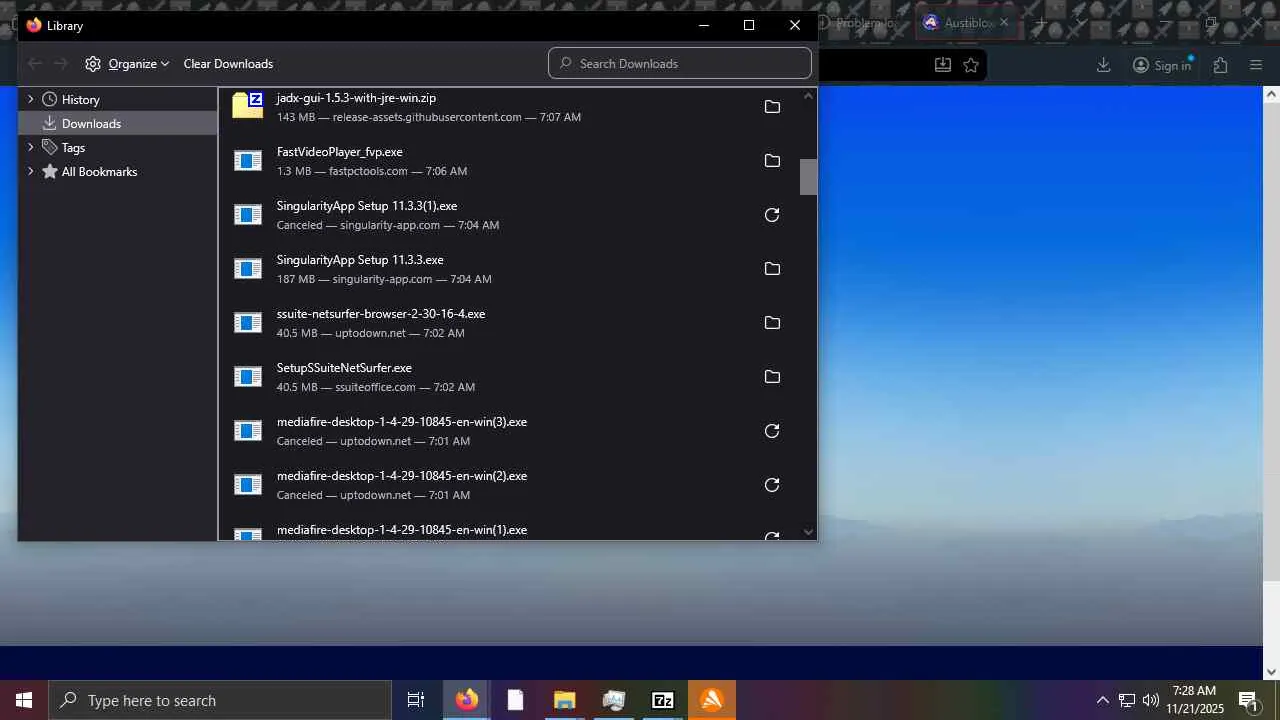Expand the All Bookmarks tree node
The height and width of the screenshot is (720, 1280).
(30, 171)
